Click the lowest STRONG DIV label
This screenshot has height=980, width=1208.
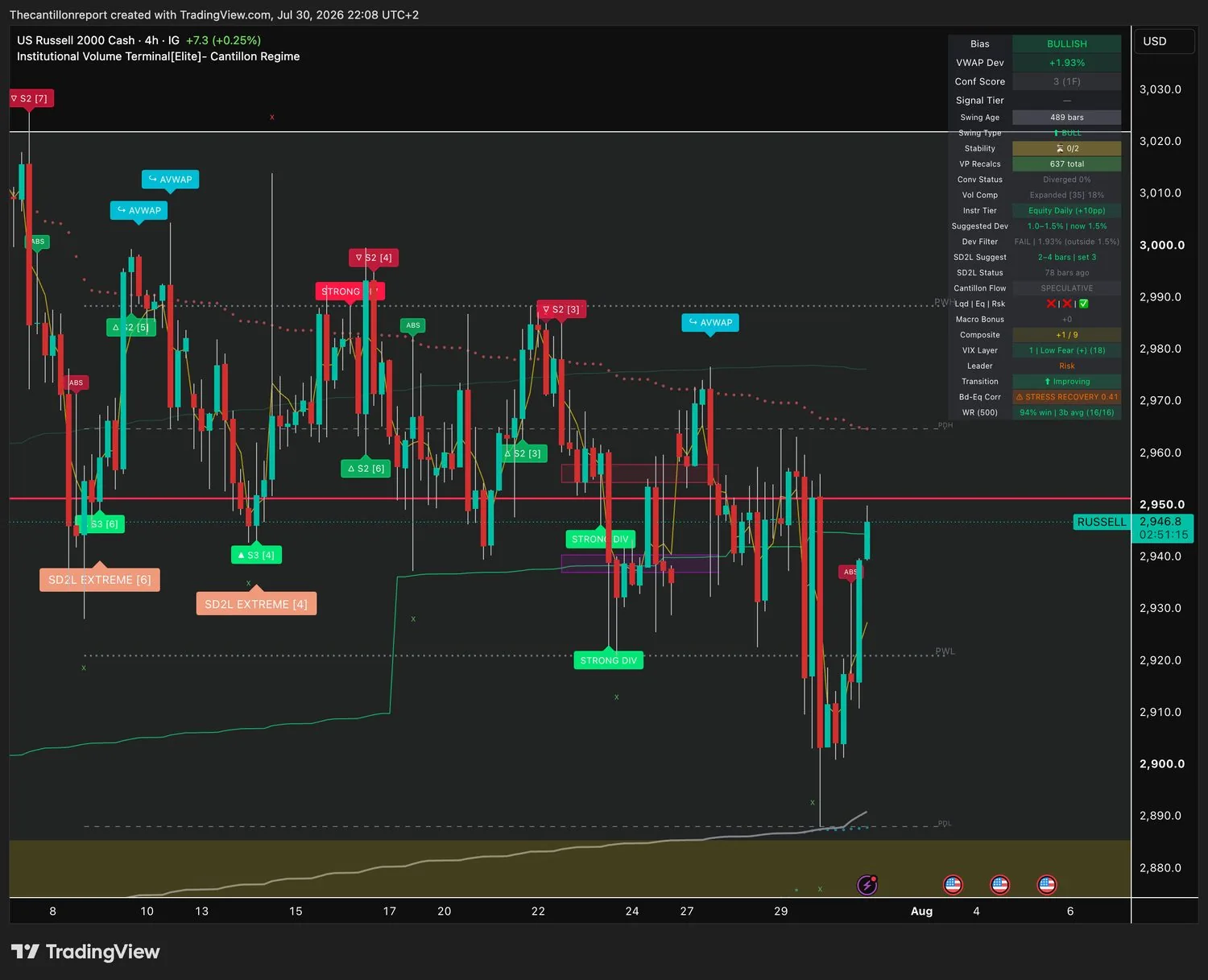(608, 660)
